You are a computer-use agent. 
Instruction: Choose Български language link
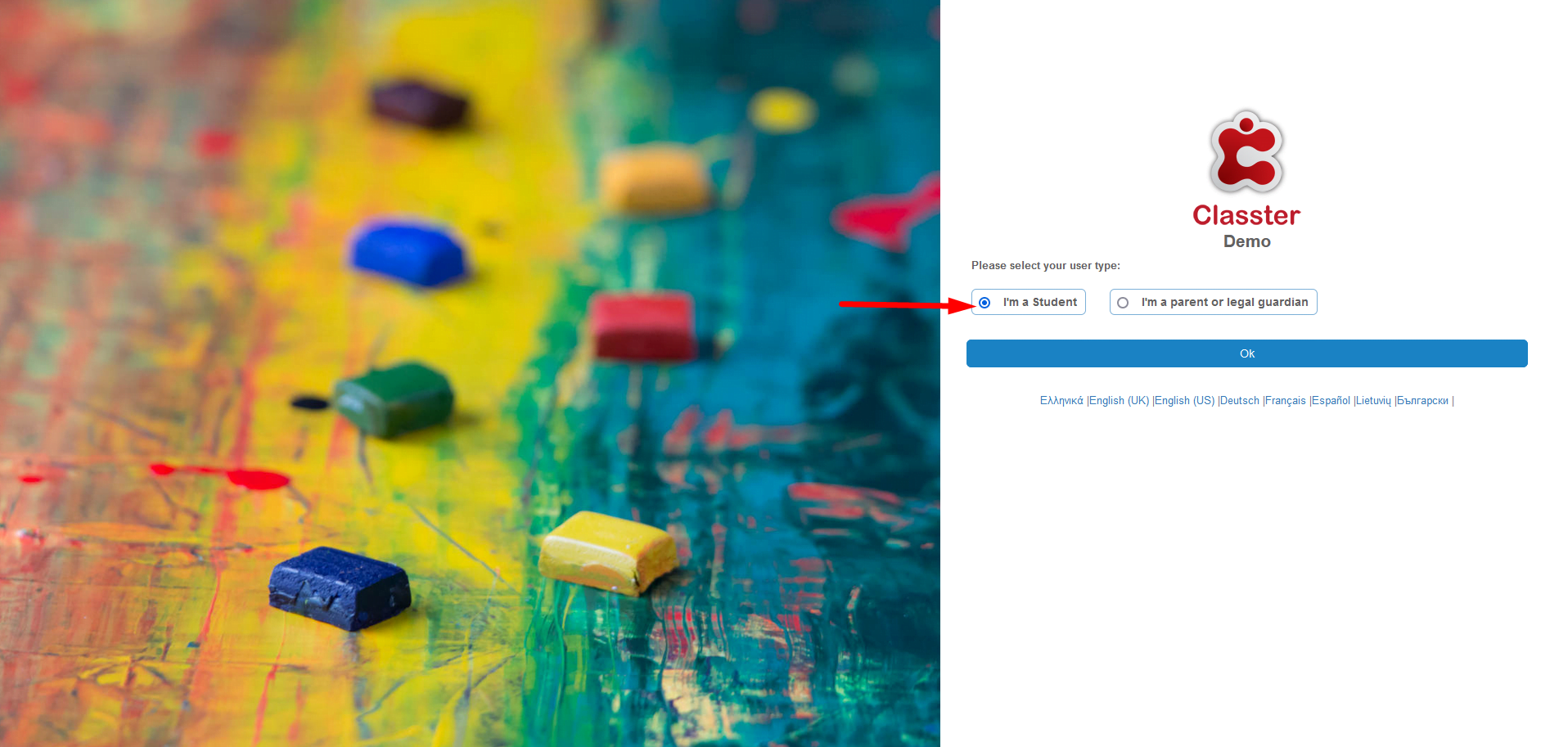1422,401
